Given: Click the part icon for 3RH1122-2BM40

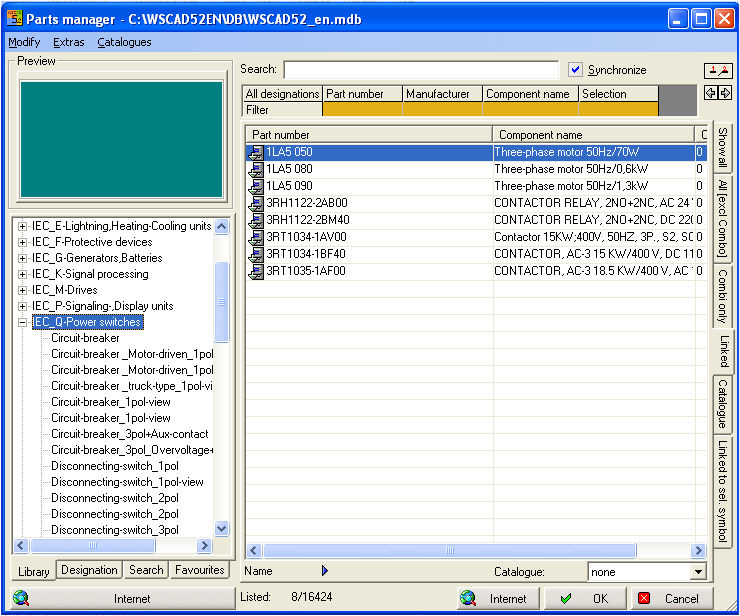Looking at the screenshot, I should coord(256,220).
